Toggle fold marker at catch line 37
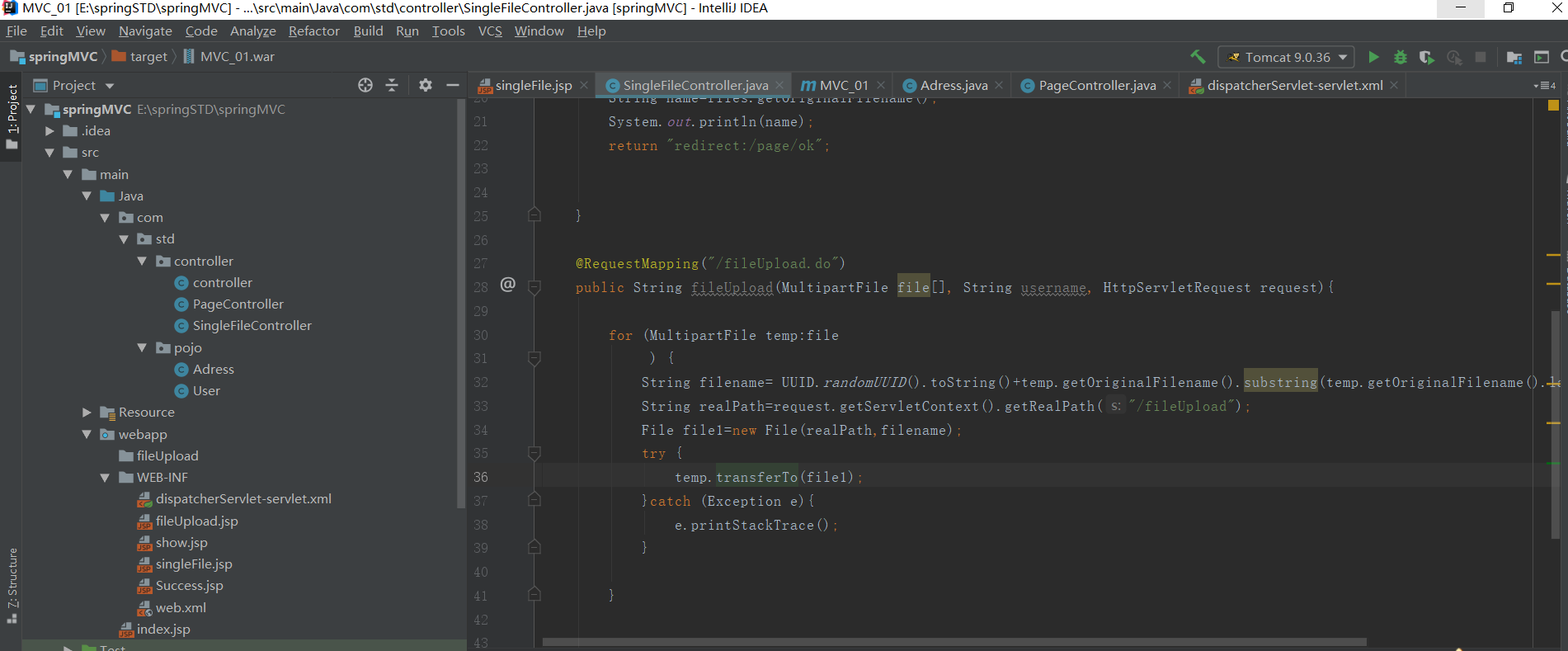The image size is (1568, 651). 534,500
